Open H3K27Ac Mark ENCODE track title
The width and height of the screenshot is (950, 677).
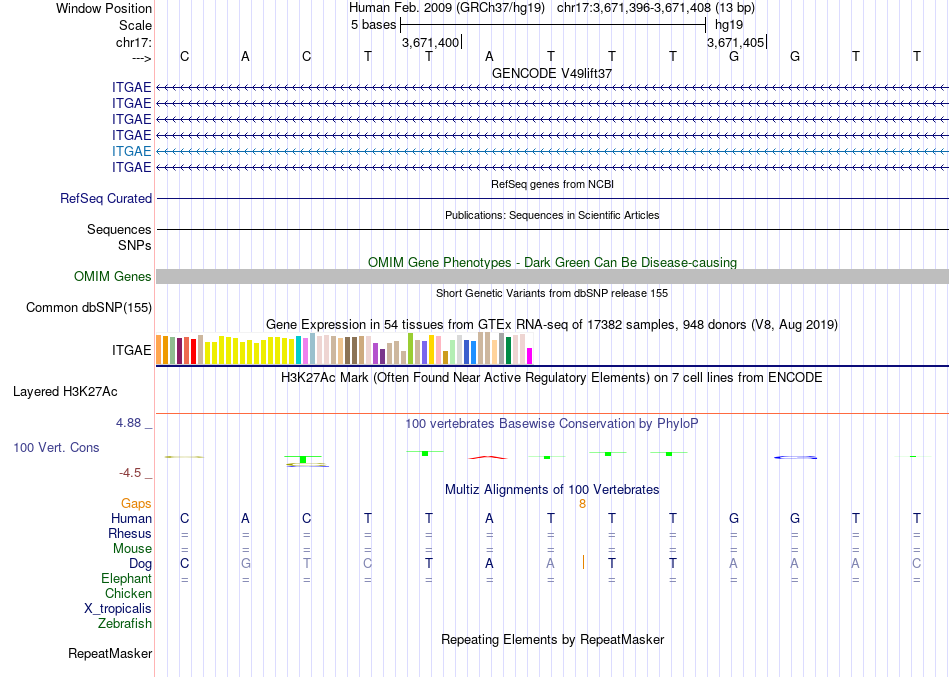click(x=552, y=378)
